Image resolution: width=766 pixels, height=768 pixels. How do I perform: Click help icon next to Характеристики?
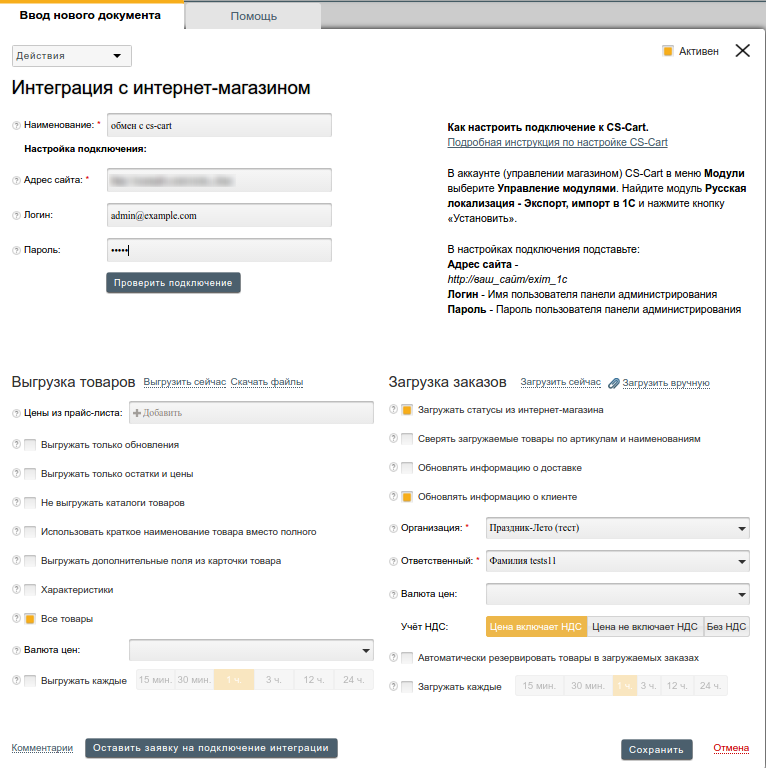(16, 590)
